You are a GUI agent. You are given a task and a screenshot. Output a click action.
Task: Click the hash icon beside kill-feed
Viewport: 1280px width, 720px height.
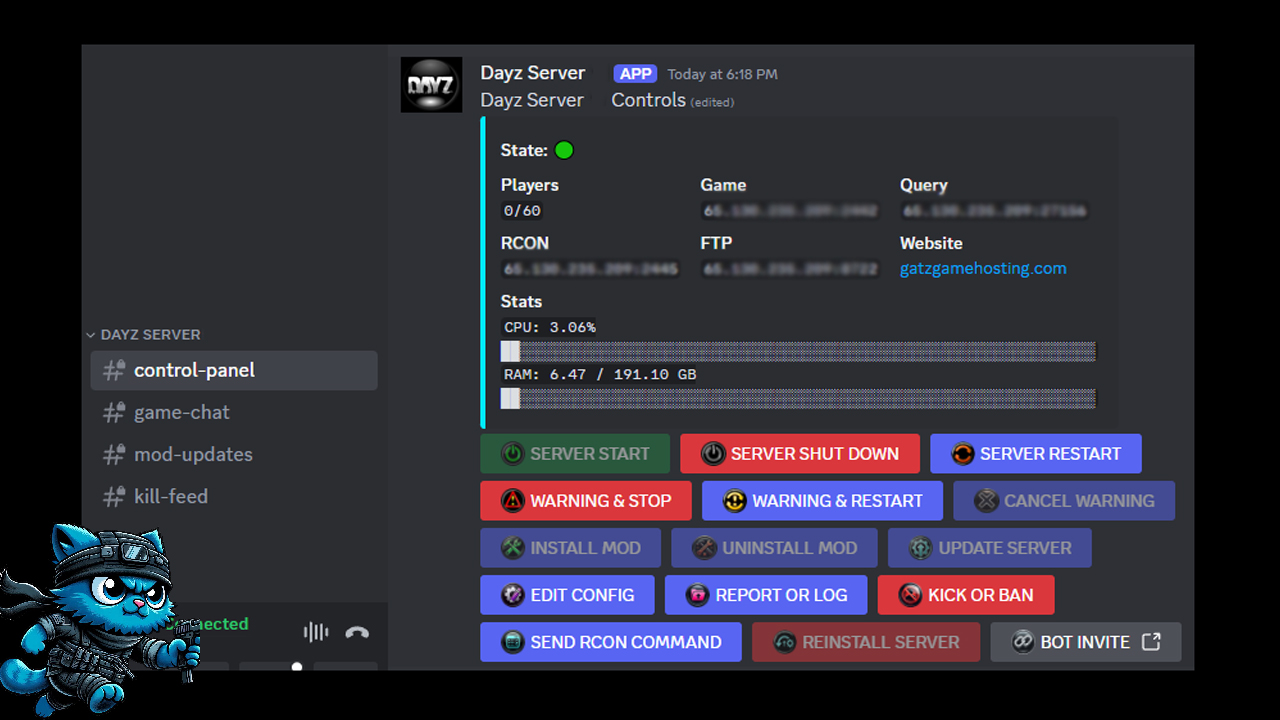114,496
